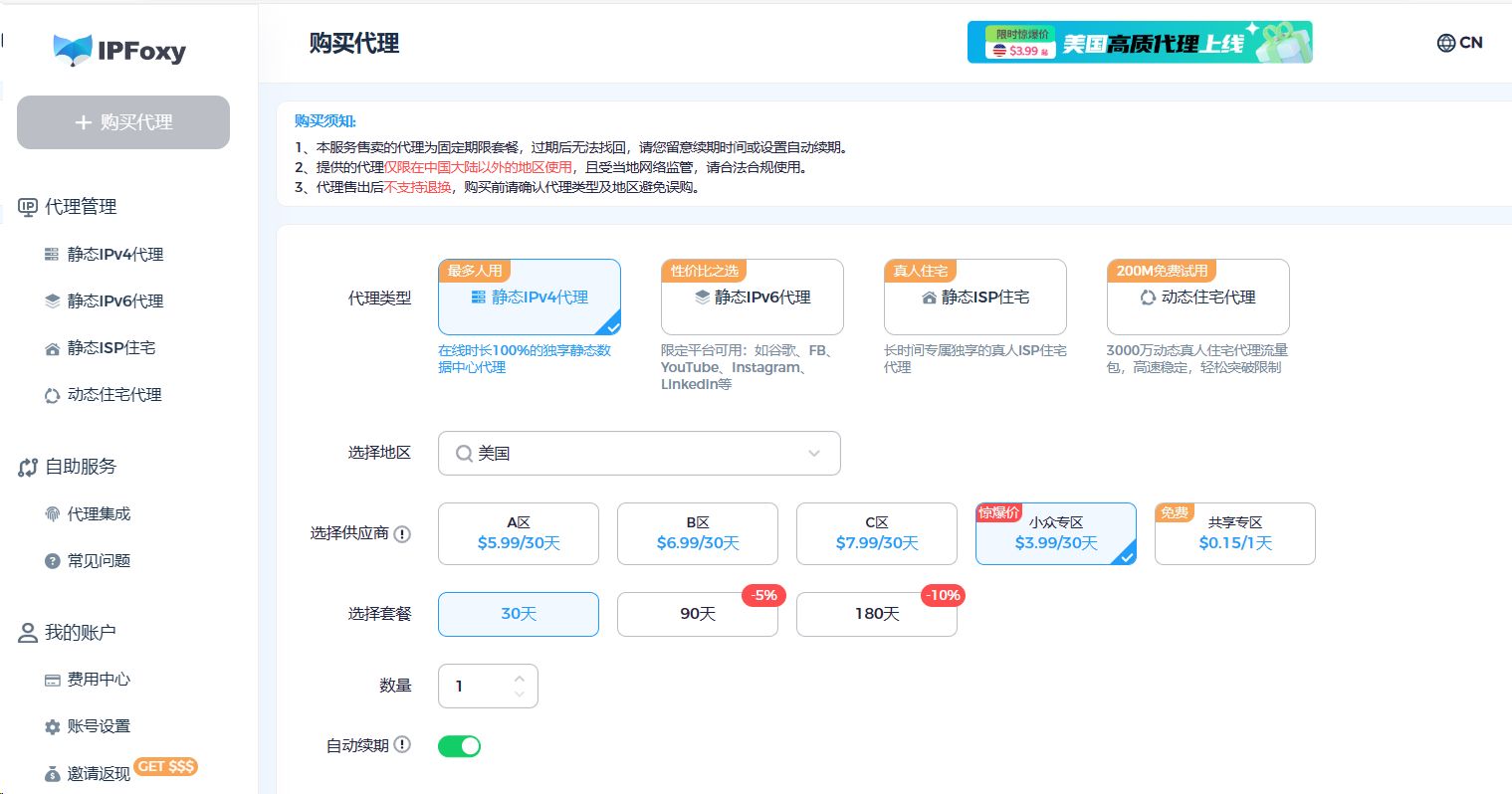Increase quantity with up arrow
This screenshot has height=794, width=1512.
520,679
